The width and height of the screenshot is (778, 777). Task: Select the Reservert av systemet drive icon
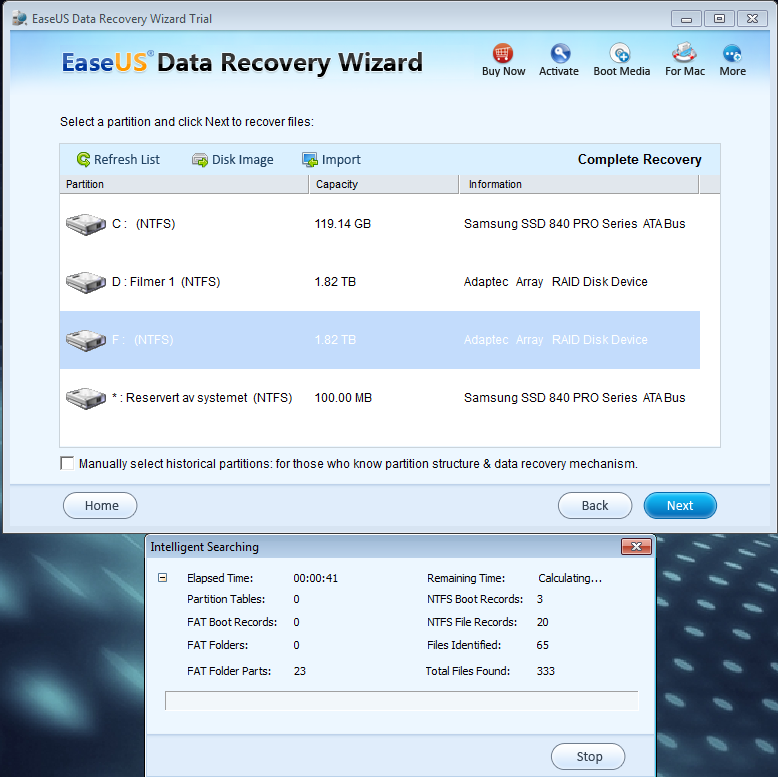86,398
